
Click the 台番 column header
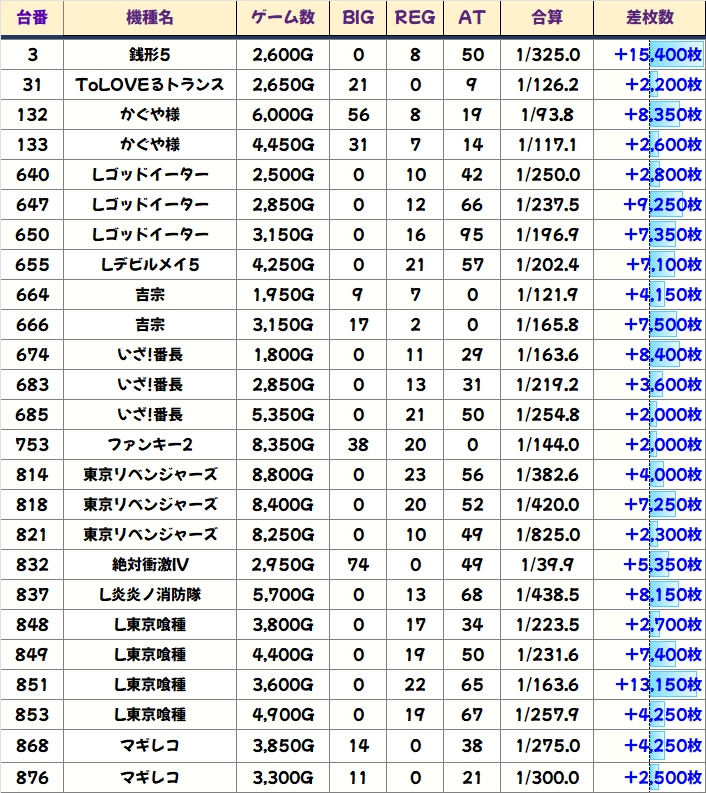pos(32,18)
